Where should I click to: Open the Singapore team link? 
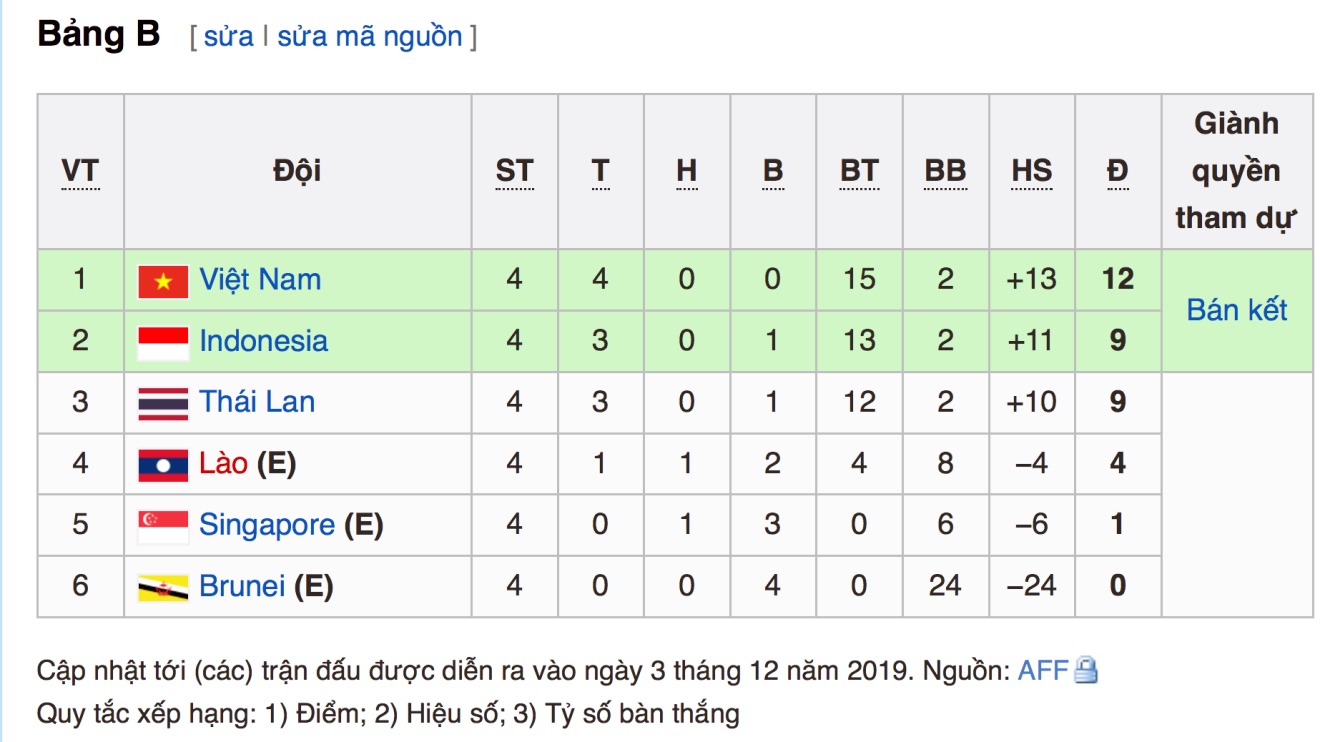click(x=267, y=524)
